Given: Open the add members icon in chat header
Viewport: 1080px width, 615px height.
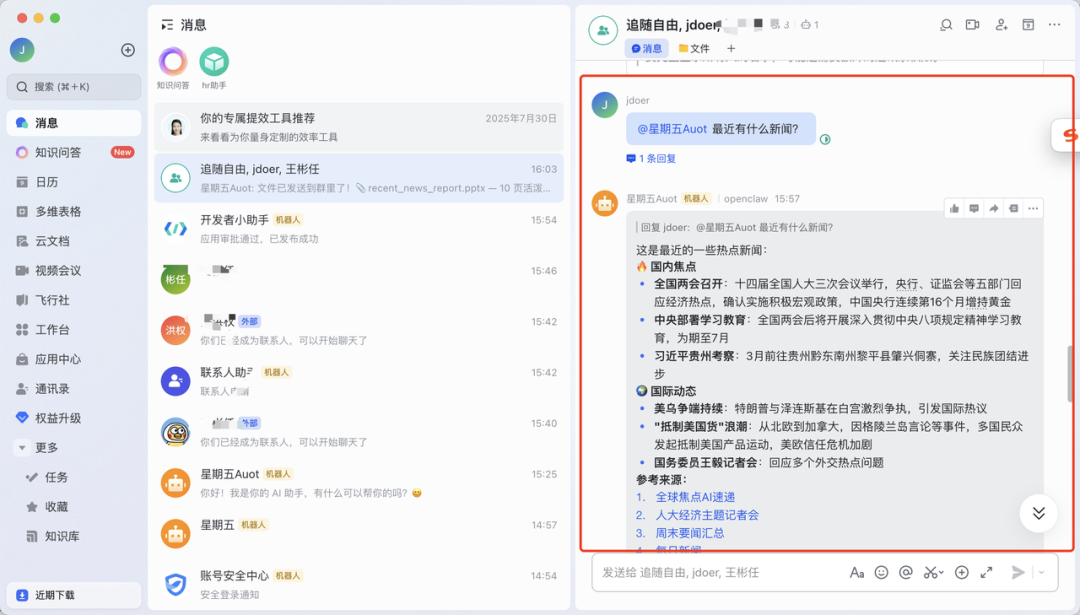Looking at the screenshot, I should [x=1001, y=25].
